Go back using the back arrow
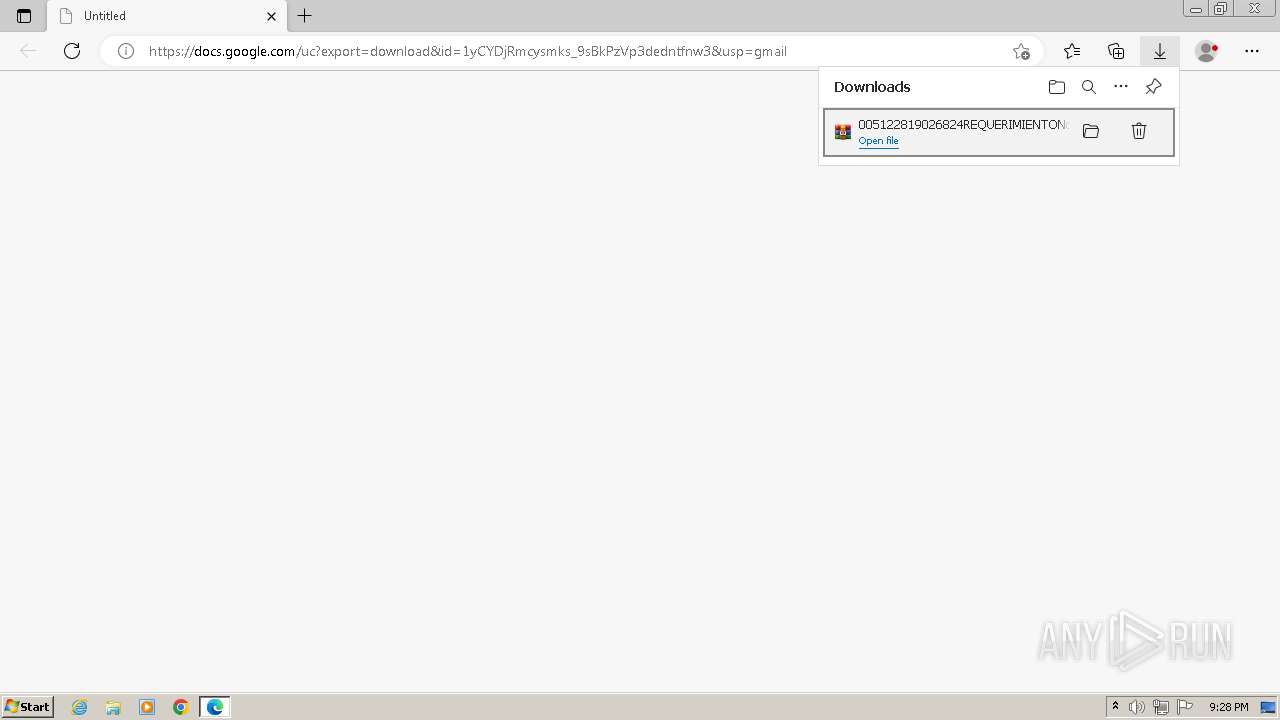Image resolution: width=1280 pixels, height=720 pixels. pyautogui.click(x=28, y=51)
